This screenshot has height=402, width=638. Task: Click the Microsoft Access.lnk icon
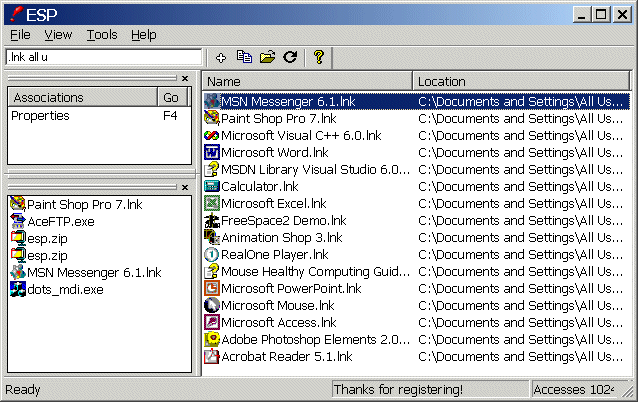pyautogui.click(x=212, y=322)
